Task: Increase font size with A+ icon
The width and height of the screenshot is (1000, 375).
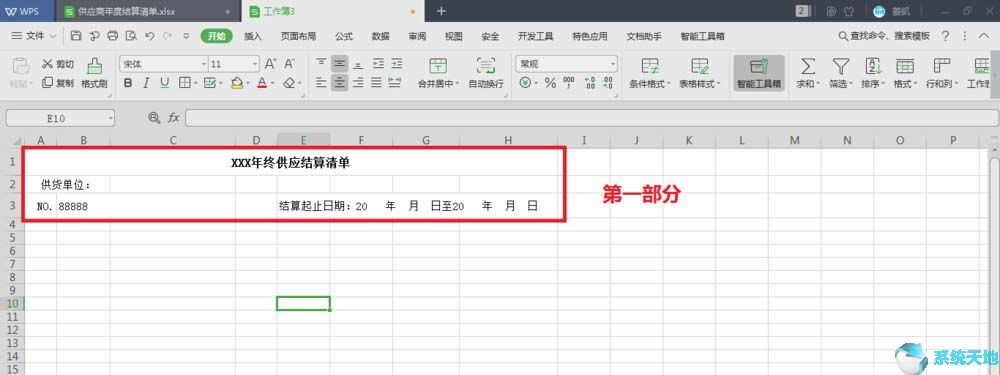Action: (x=270, y=64)
